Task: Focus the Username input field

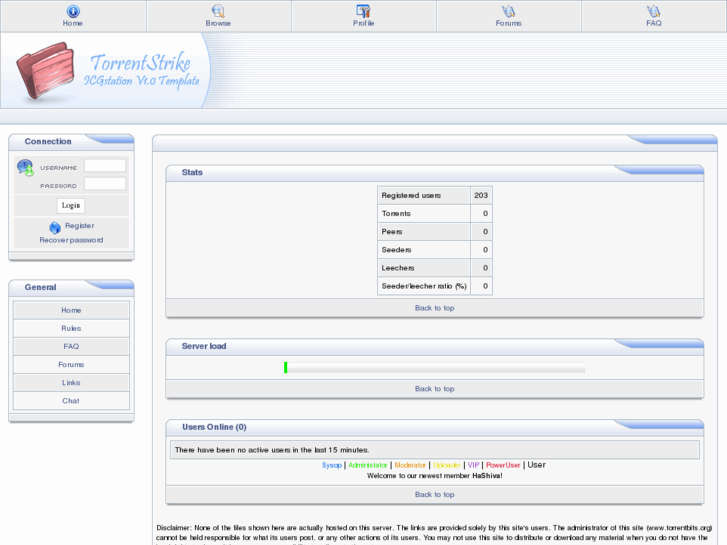Action: click(105, 166)
